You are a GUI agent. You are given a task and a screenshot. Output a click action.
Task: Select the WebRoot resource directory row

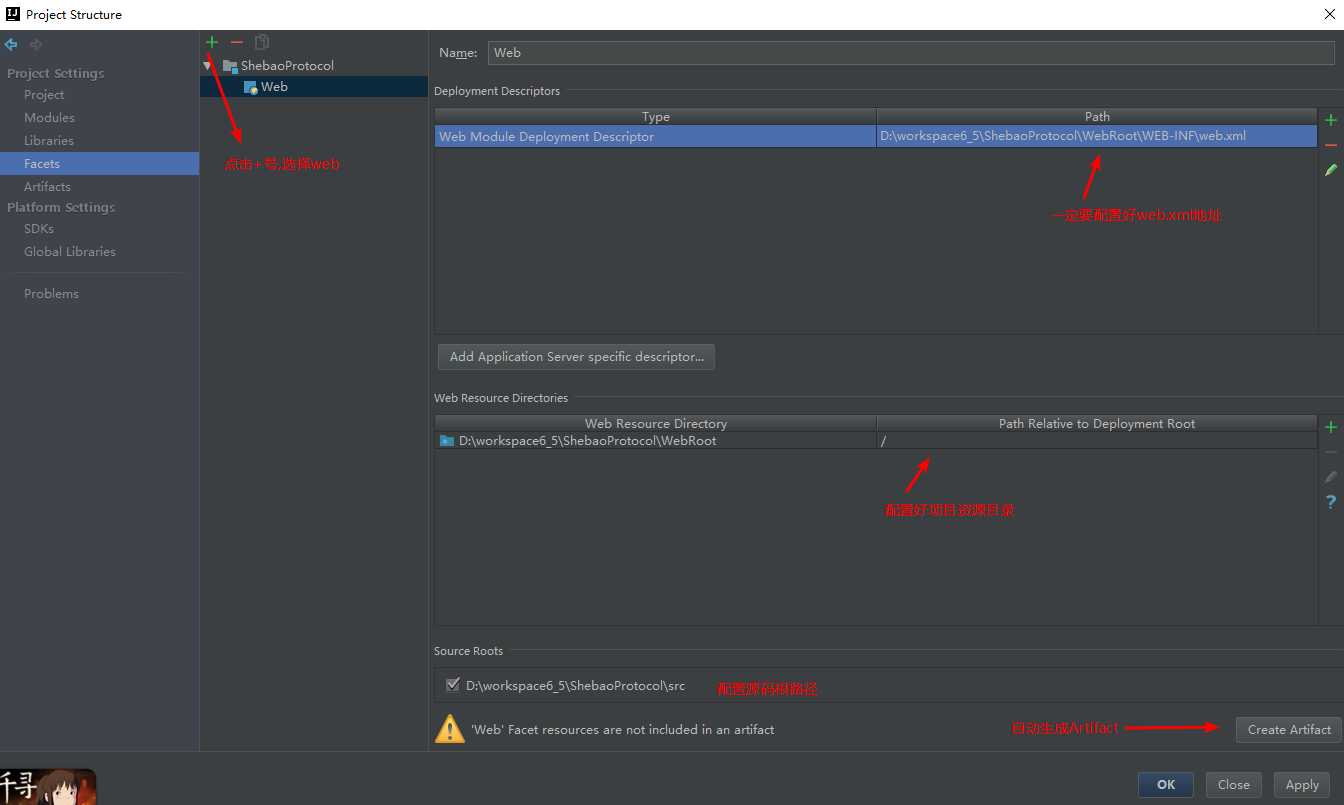click(x=876, y=441)
